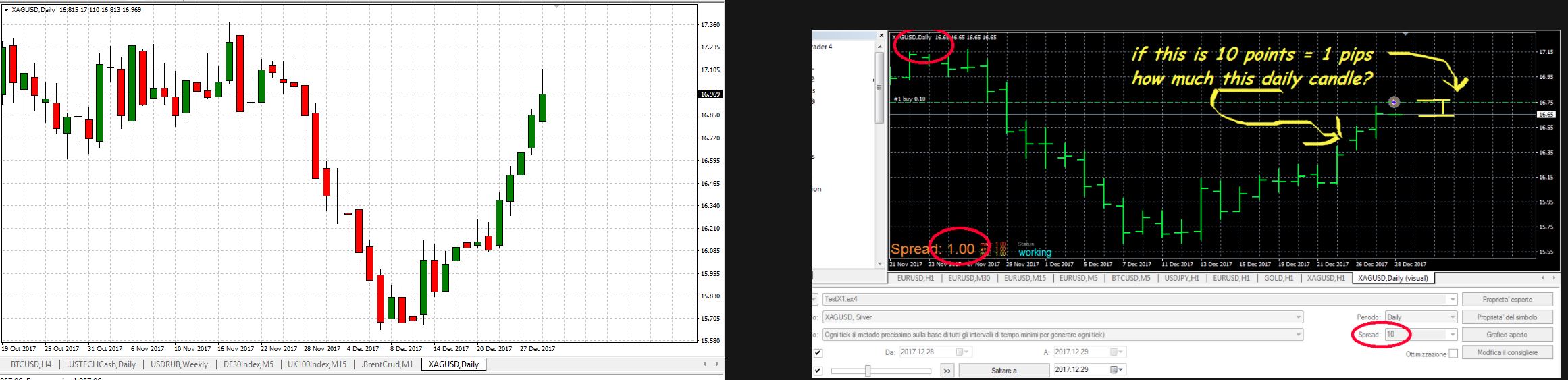Viewport: 1568px width, 380px height.
Task: Click the 17.360 price scale label
Action: coord(710,25)
